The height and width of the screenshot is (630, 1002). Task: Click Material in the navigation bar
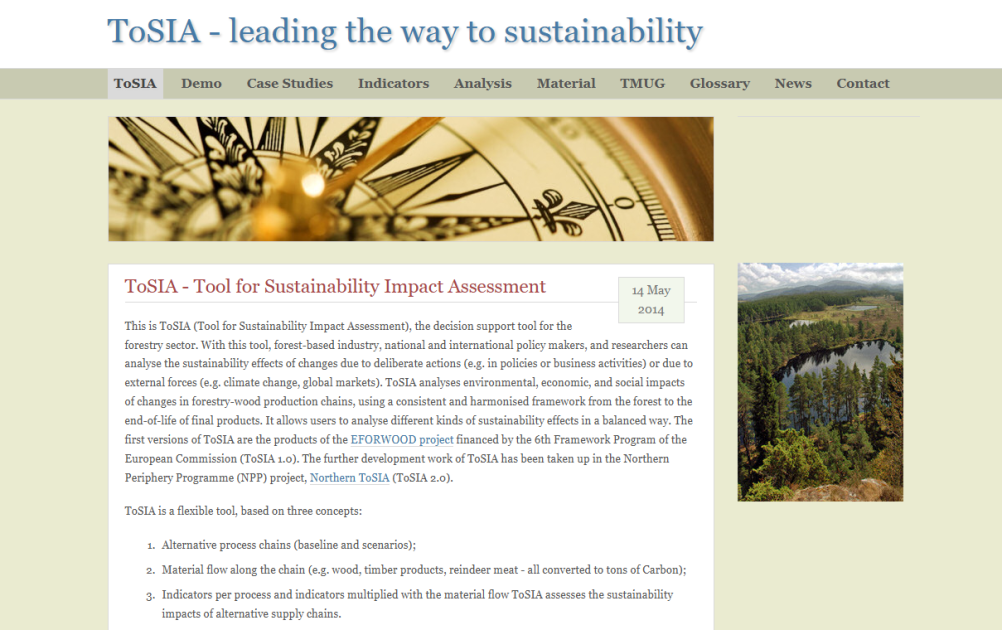tap(566, 84)
